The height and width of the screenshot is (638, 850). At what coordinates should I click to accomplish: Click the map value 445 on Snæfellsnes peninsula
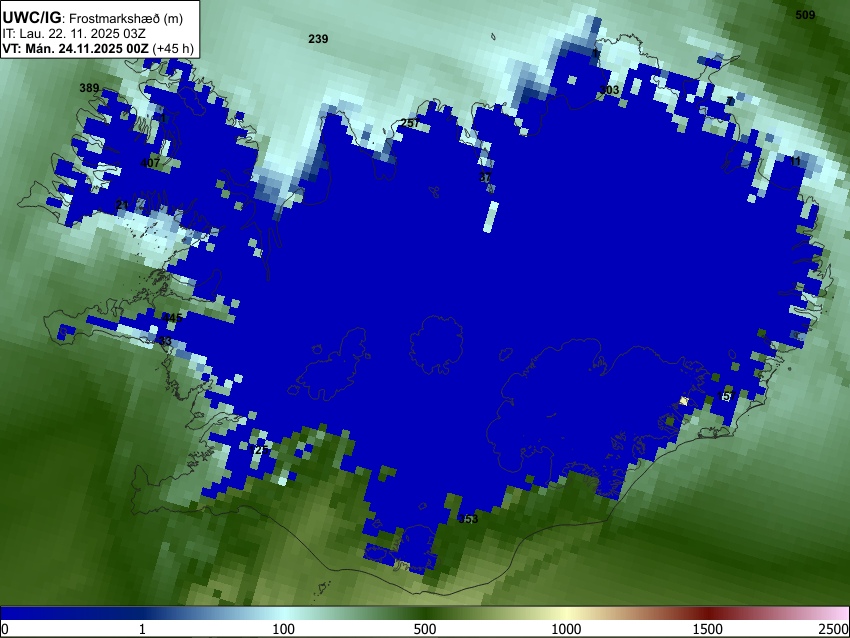tap(172, 318)
